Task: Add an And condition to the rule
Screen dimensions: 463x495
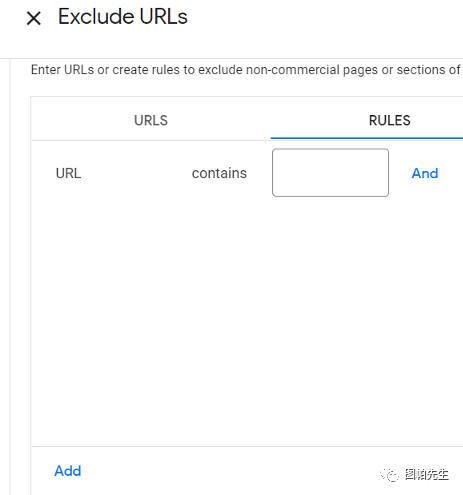Action: coord(425,173)
